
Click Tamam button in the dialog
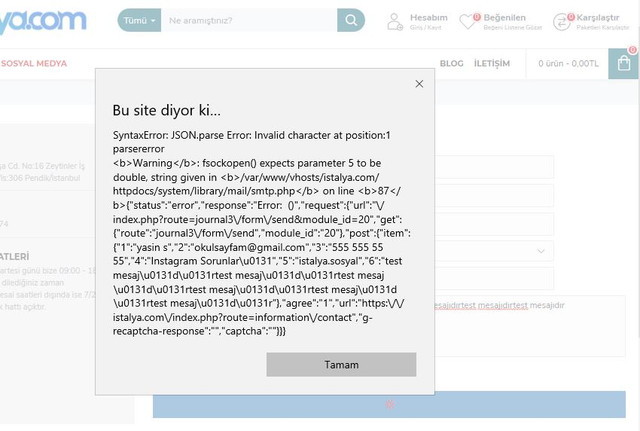click(x=341, y=364)
